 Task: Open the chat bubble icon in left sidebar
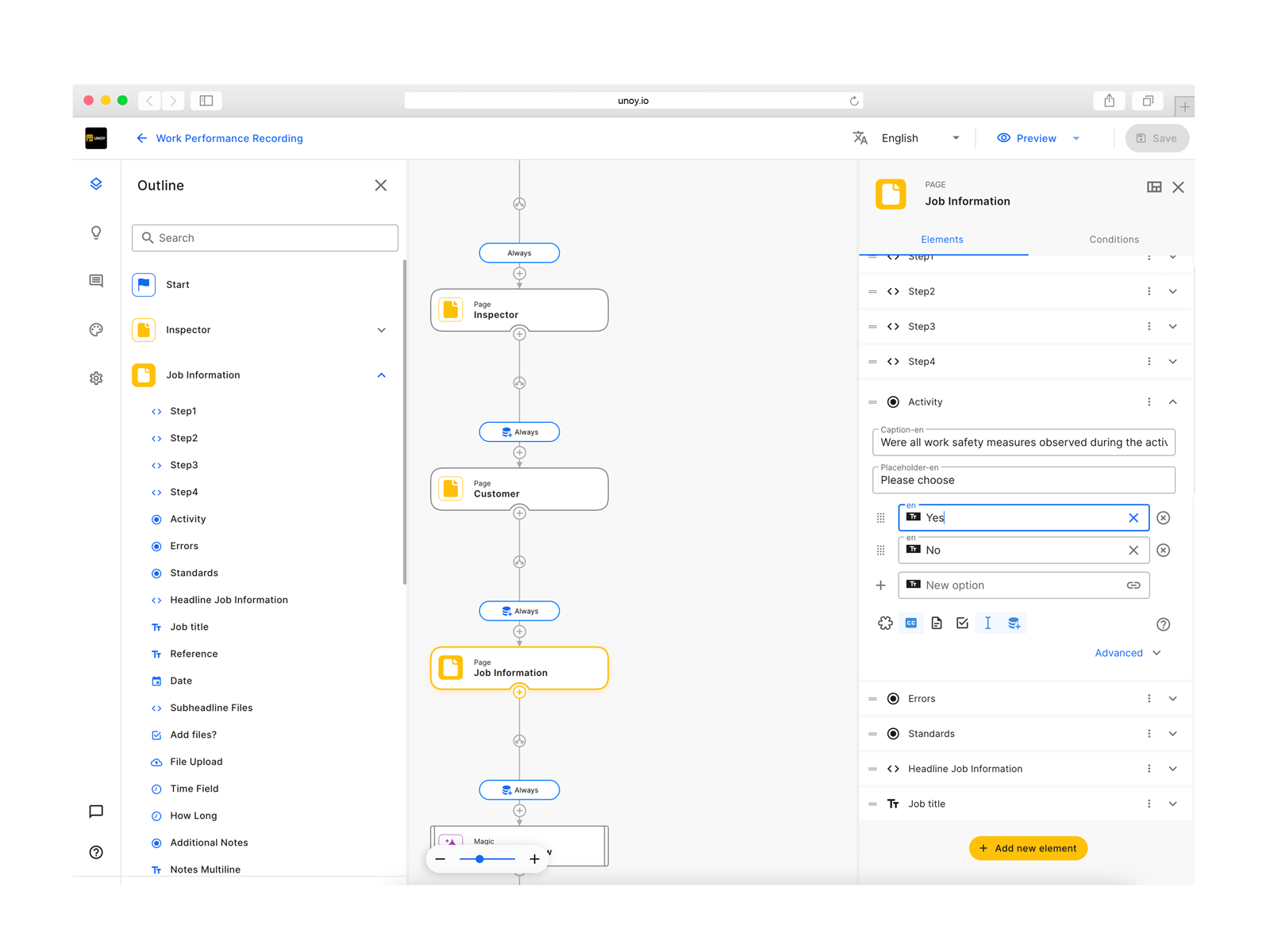pyautogui.click(x=96, y=811)
